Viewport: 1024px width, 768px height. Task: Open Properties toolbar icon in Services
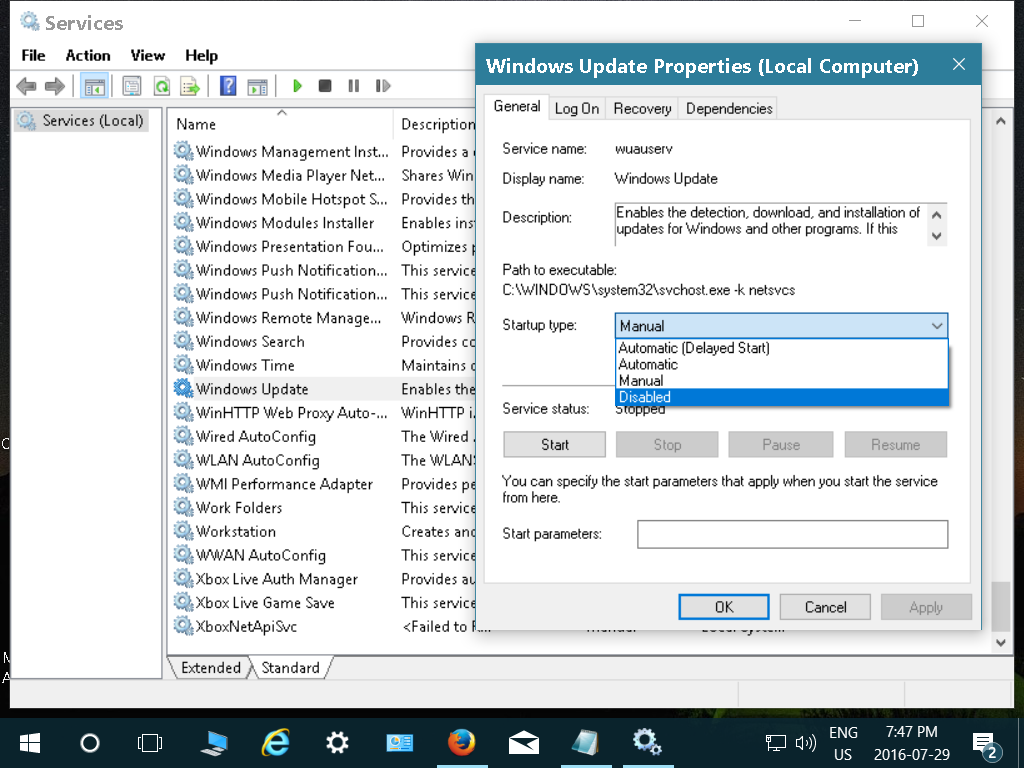(132, 86)
